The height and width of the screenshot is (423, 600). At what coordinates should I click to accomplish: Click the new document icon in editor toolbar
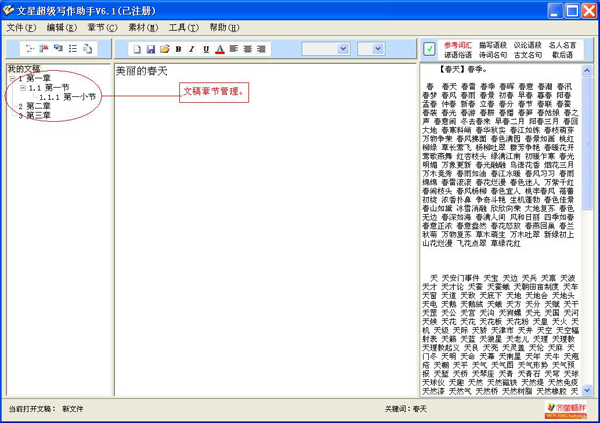136,48
